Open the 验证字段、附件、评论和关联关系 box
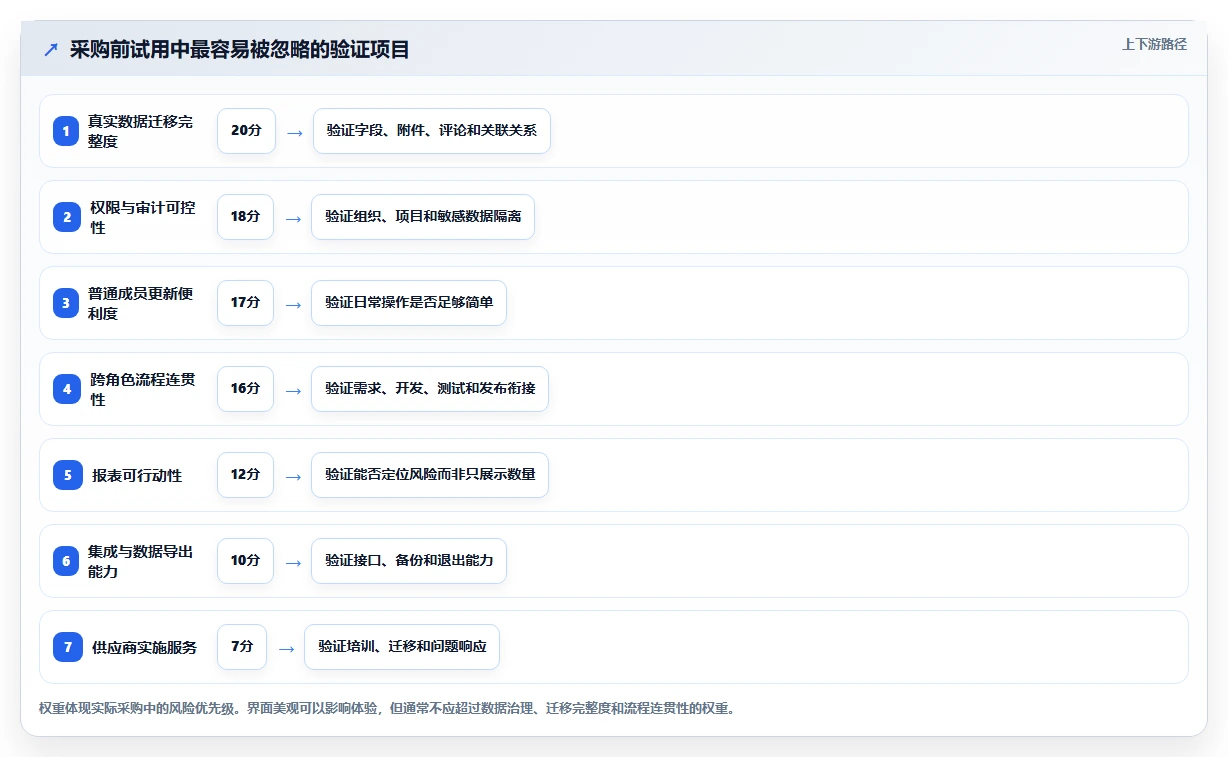Viewport: 1228px width, 757px height. [x=432, y=131]
